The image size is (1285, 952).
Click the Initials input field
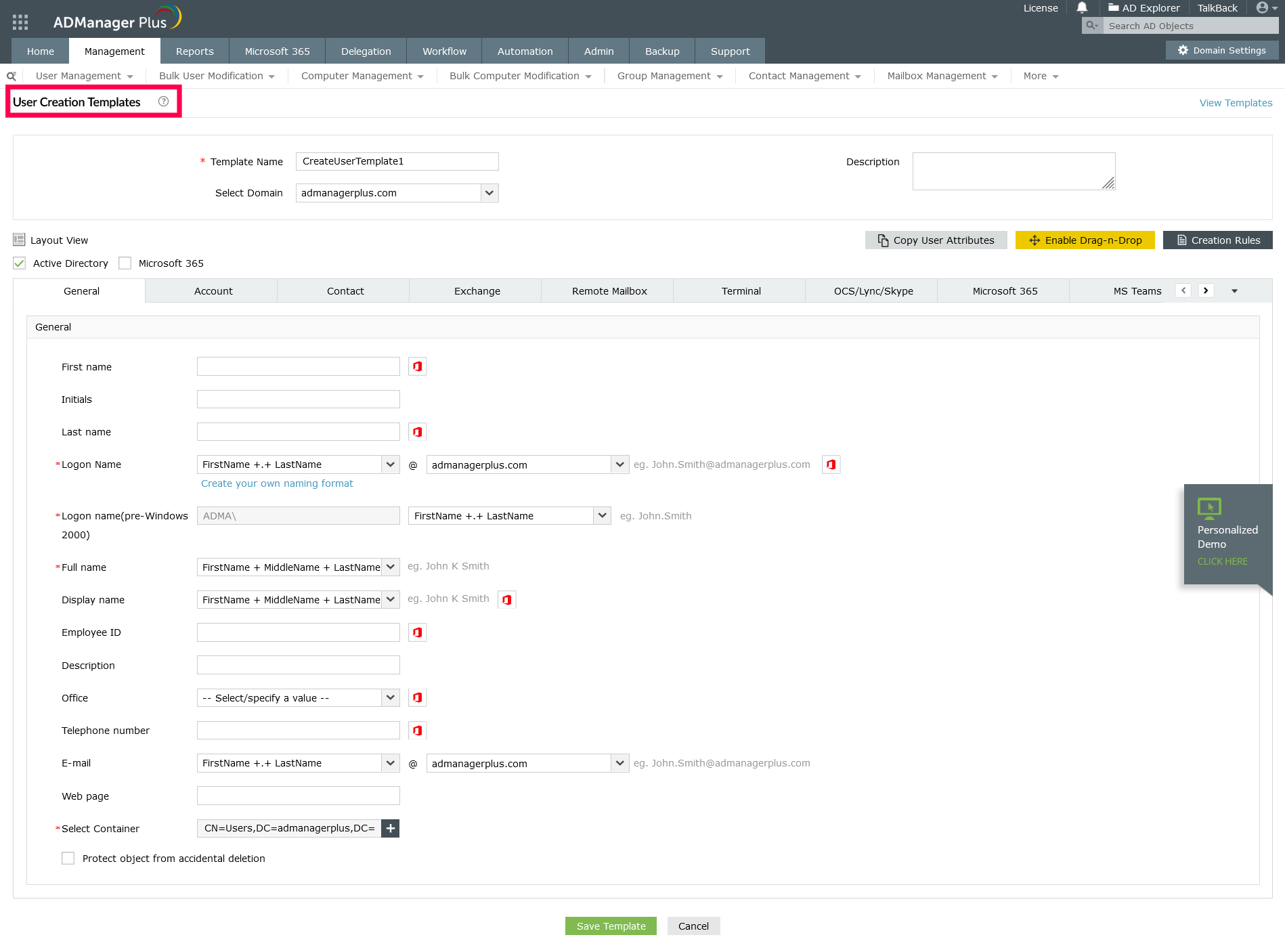pyautogui.click(x=298, y=399)
